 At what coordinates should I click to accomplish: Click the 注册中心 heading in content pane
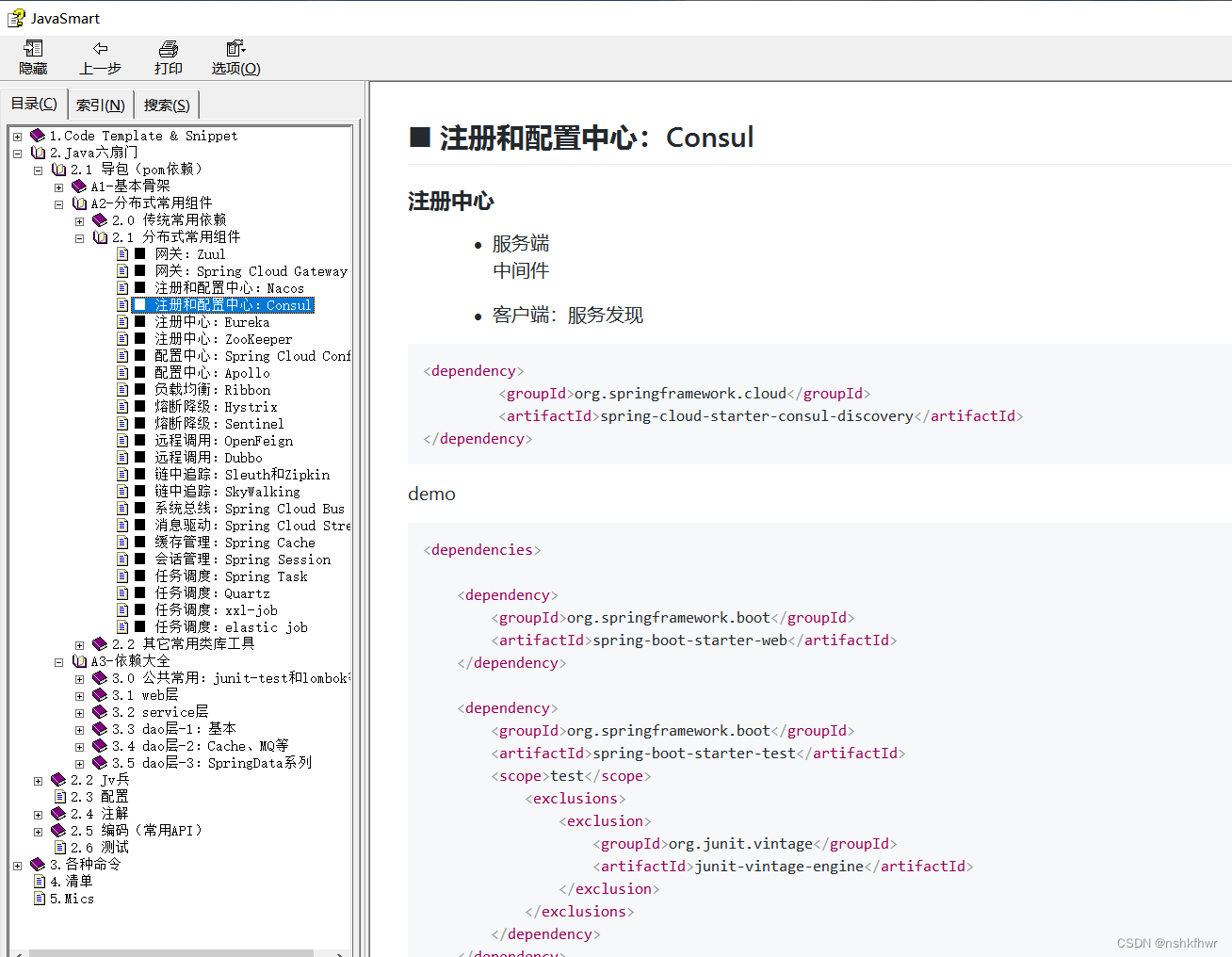(x=450, y=201)
